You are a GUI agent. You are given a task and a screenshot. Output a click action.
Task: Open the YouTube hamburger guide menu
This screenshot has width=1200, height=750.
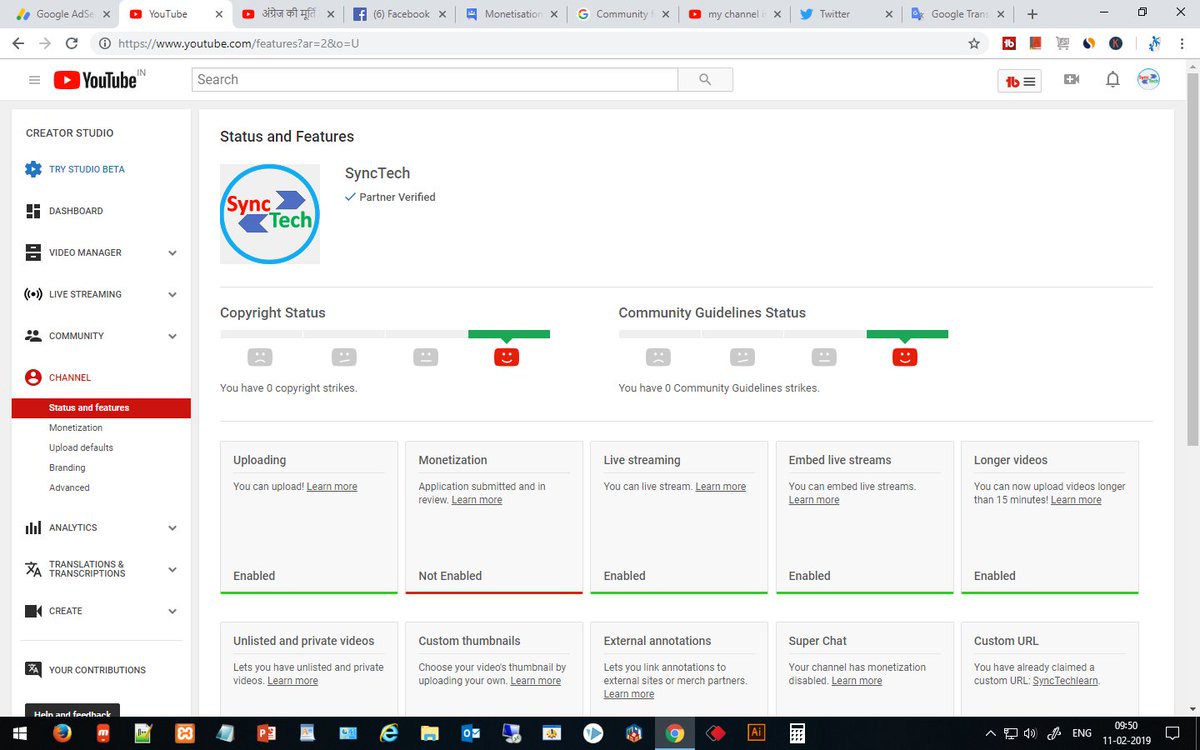(34, 80)
